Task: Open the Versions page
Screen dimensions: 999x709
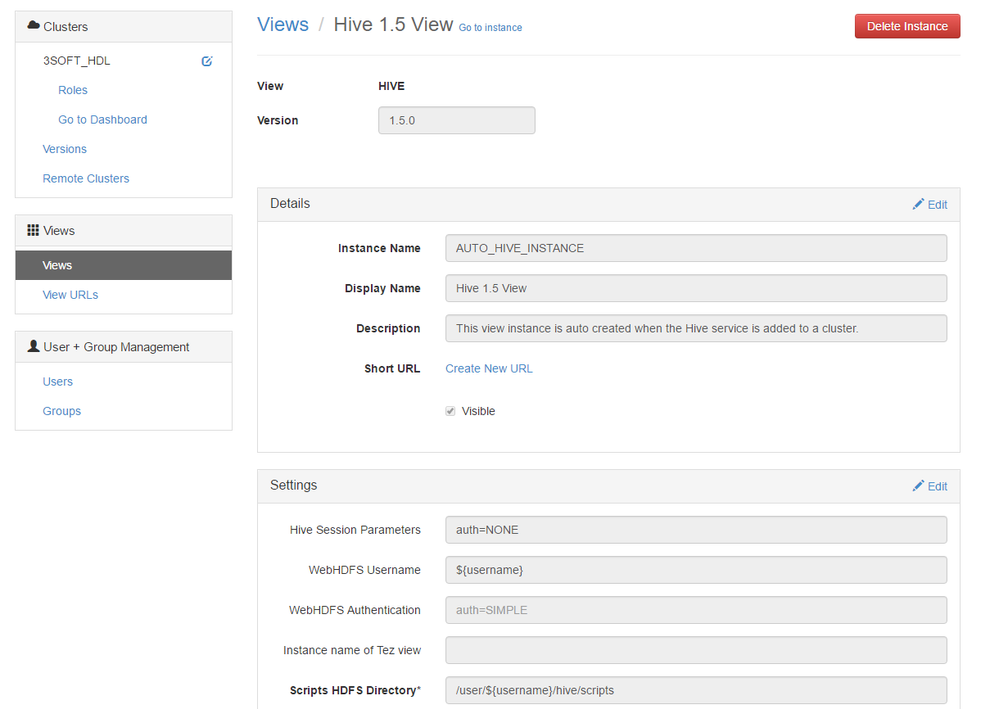Action: (x=64, y=148)
